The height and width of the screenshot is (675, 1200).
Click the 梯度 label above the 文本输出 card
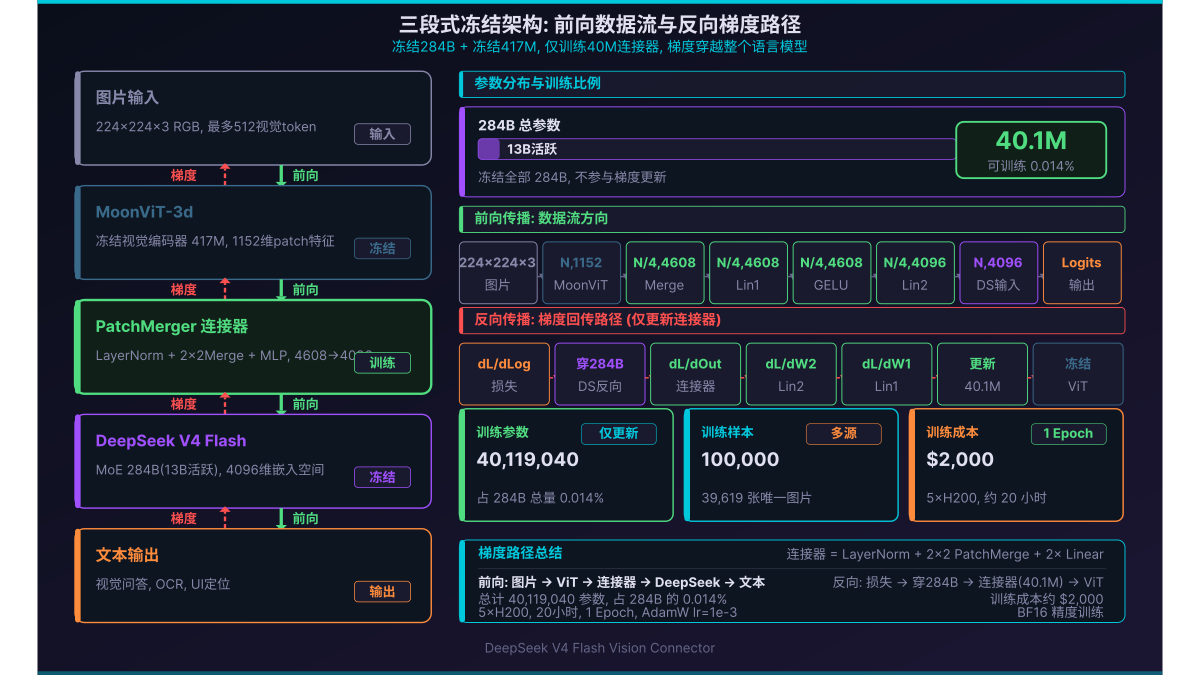click(183, 518)
